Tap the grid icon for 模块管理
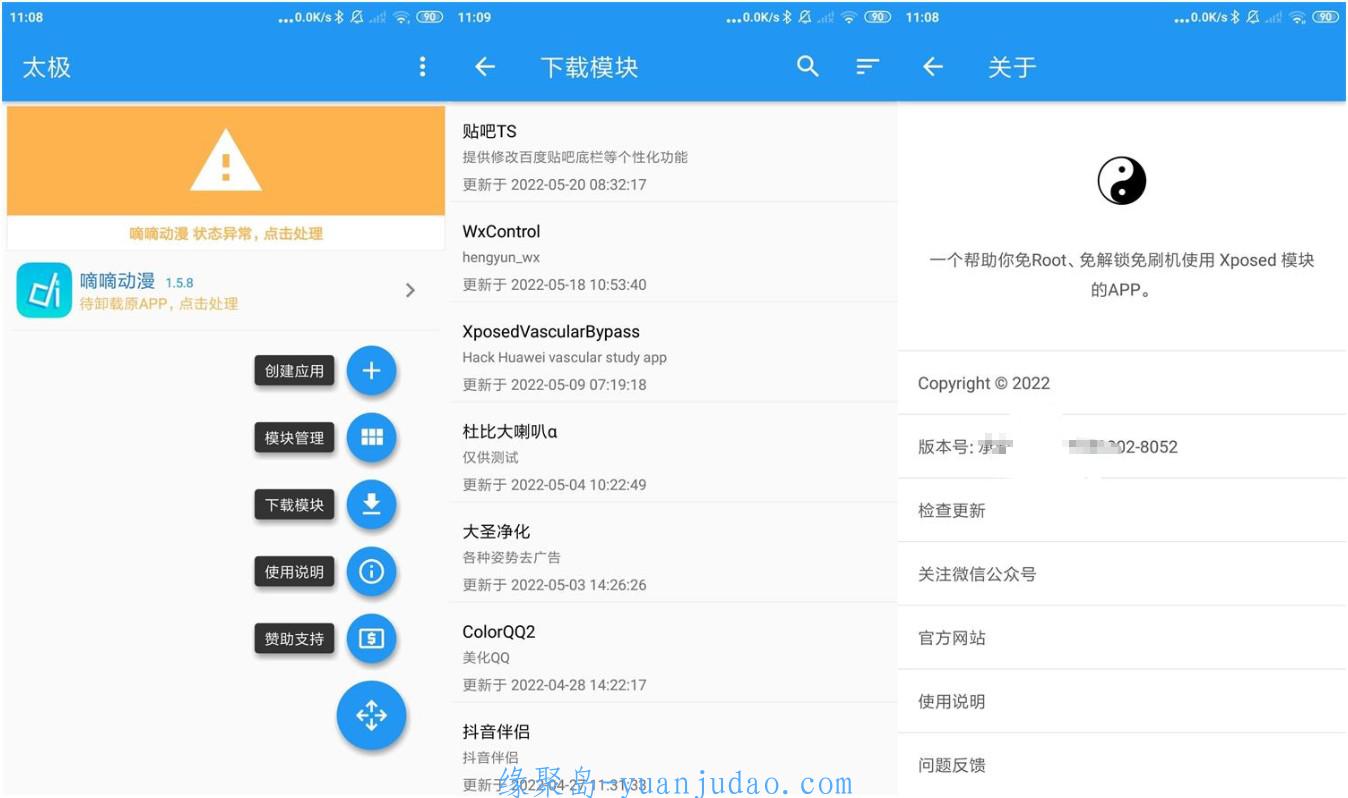Image resolution: width=1348 pixels, height=798 pixels. 371,437
